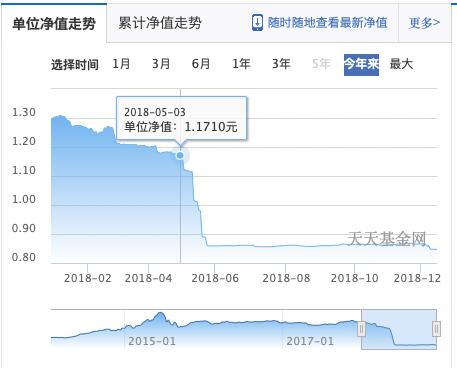Click the mobile phone download icon
The width and height of the screenshot is (457, 368).
[257, 23]
